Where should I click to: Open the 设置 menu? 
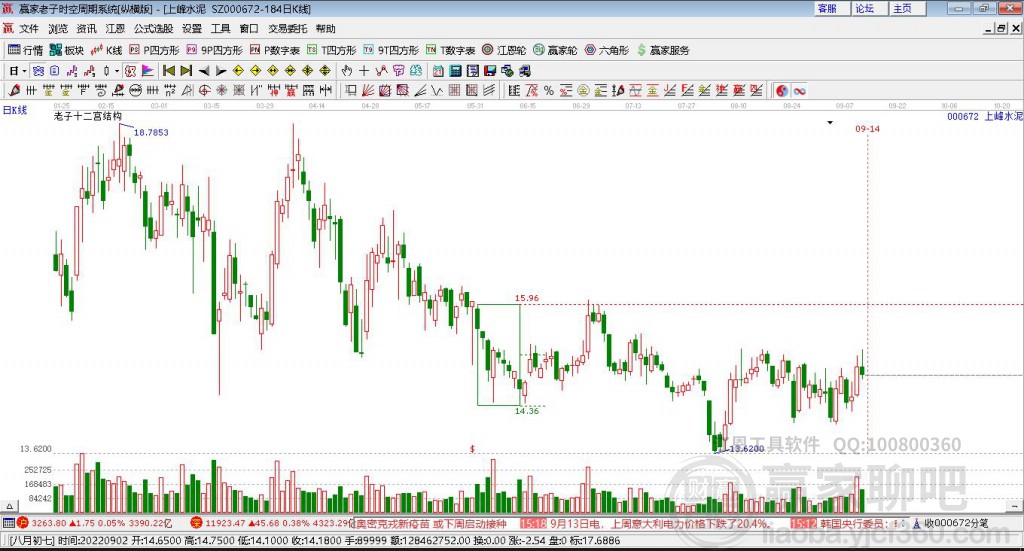[192, 29]
